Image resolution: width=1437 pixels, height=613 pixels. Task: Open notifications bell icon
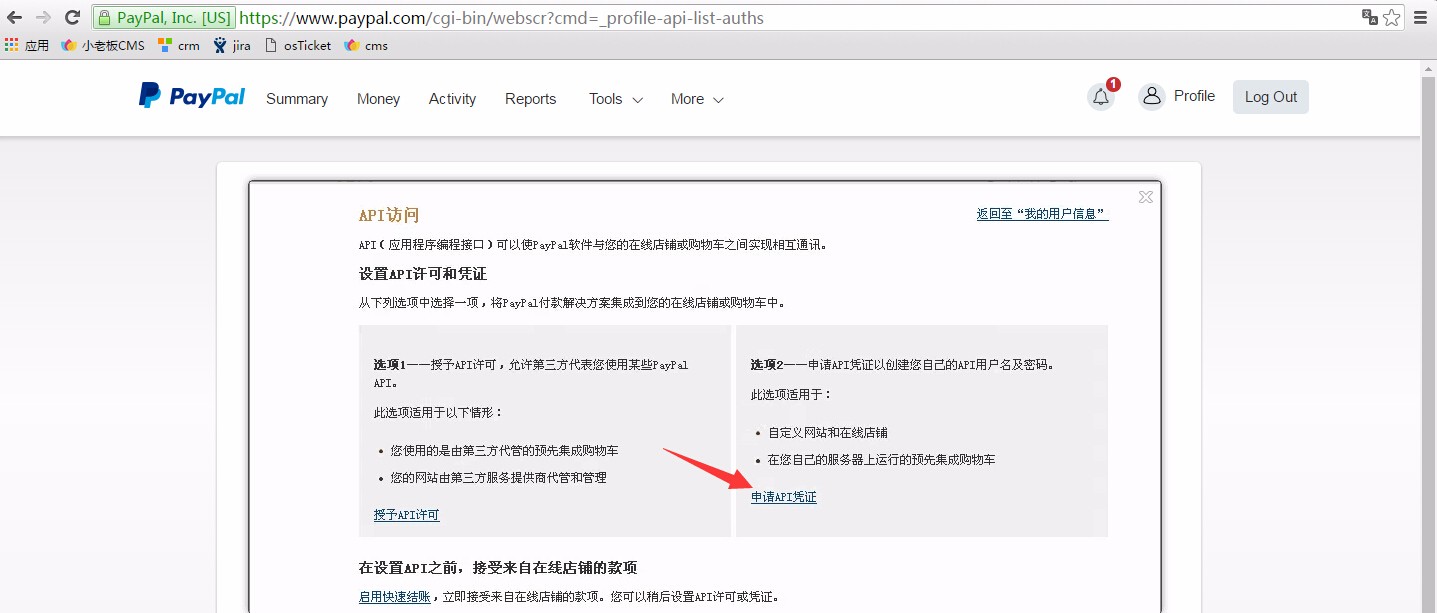[x=1101, y=97]
